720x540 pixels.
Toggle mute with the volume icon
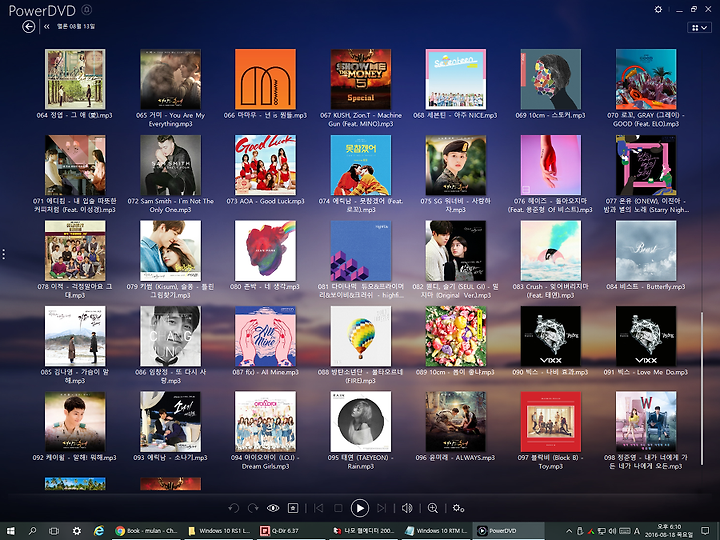click(x=407, y=508)
